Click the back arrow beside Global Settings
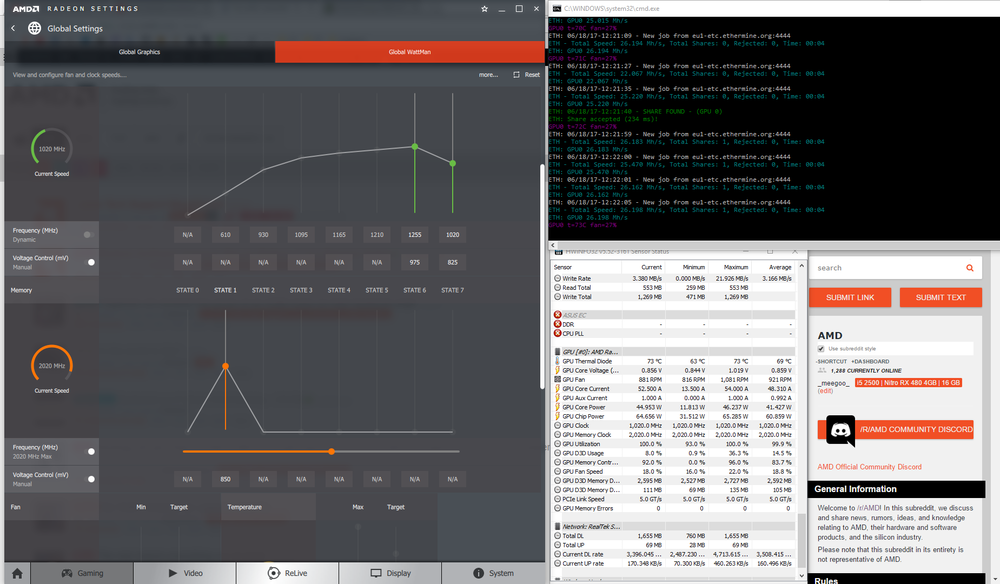1000x584 pixels. [13, 28]
